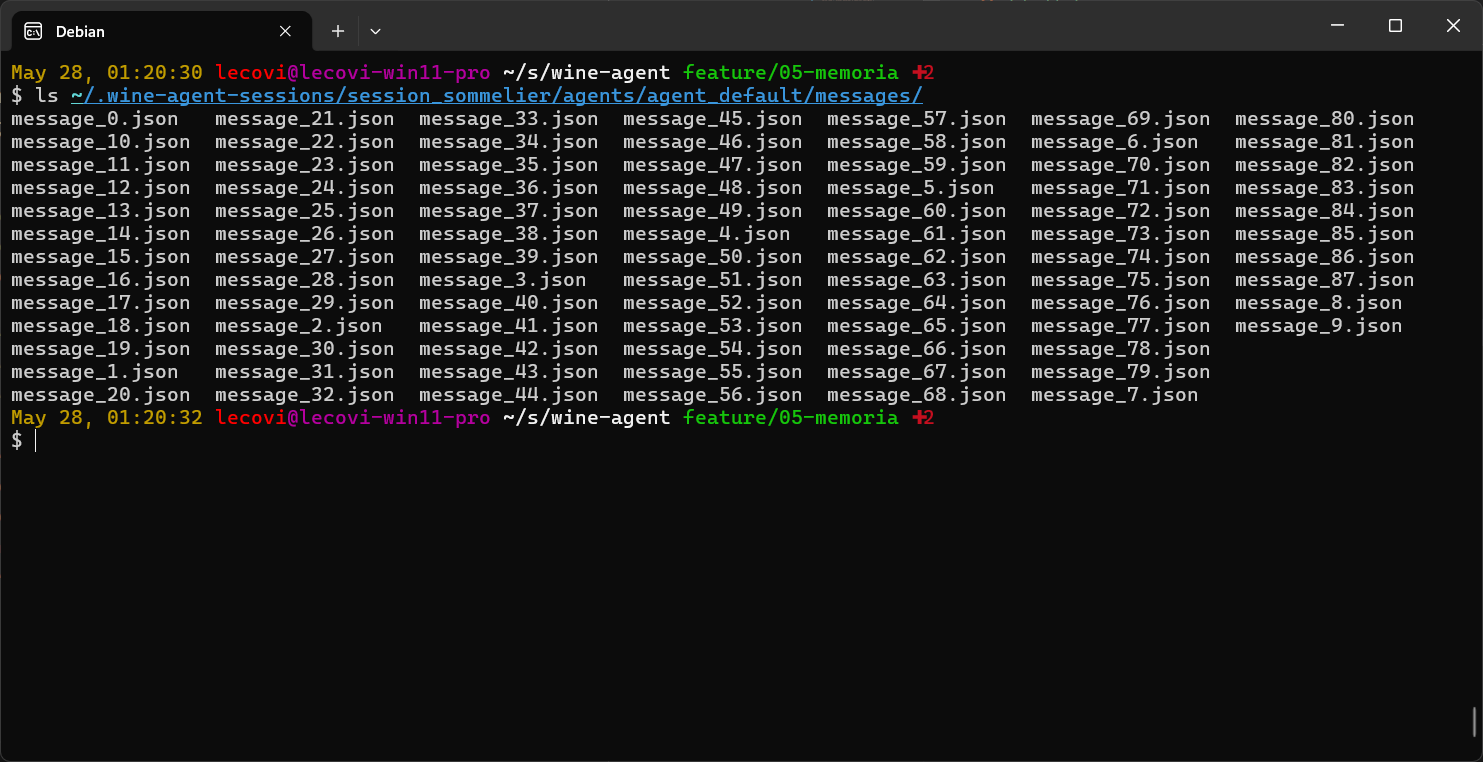
Task: Click message_56.json file name
Action: (x=712, y=395)
